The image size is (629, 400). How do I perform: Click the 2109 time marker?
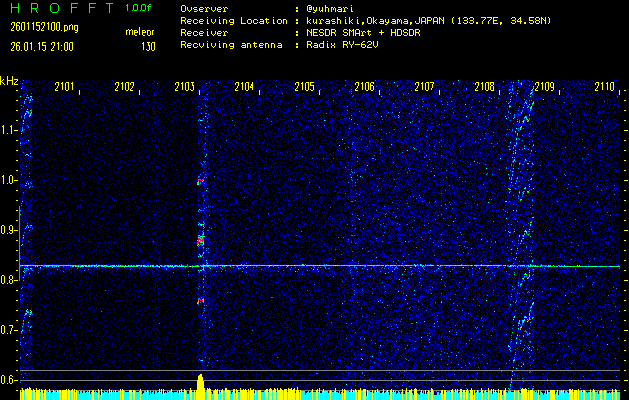(x=544, y=86)
